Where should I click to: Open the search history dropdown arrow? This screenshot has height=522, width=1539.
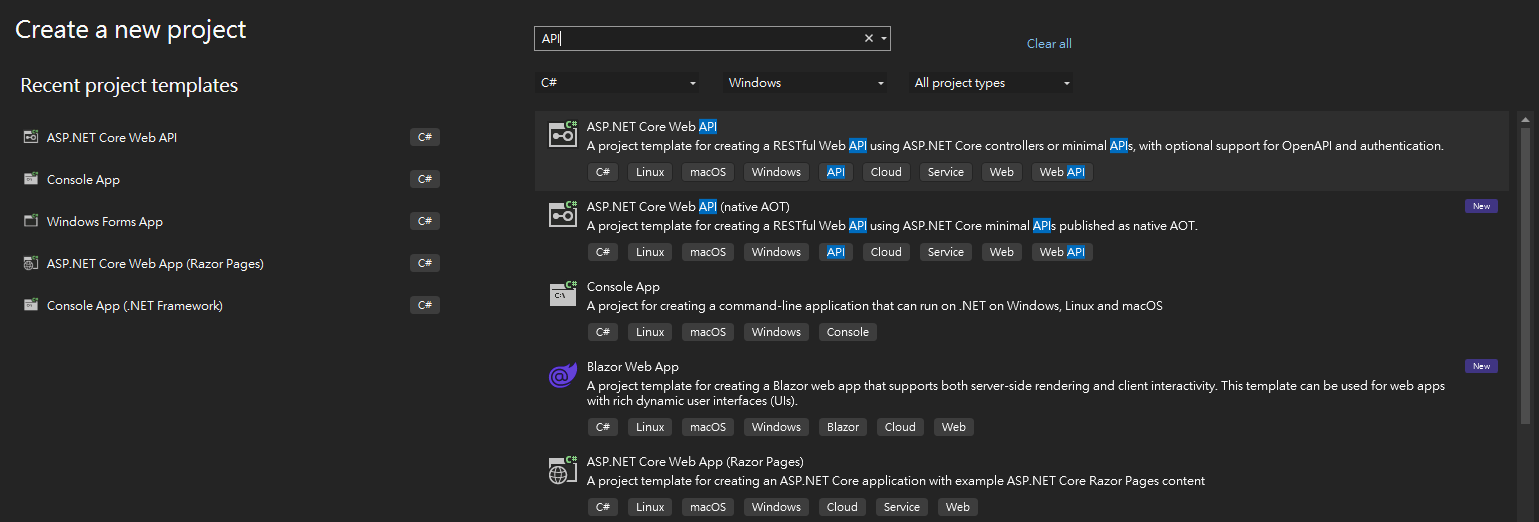(x=884, y=39)
